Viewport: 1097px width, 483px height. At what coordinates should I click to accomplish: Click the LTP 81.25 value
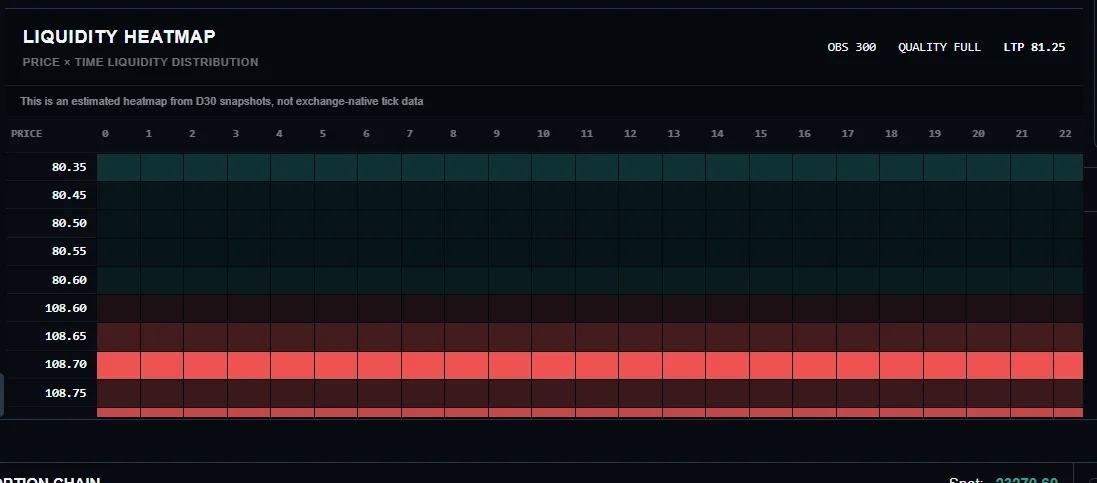point(1034,48)
